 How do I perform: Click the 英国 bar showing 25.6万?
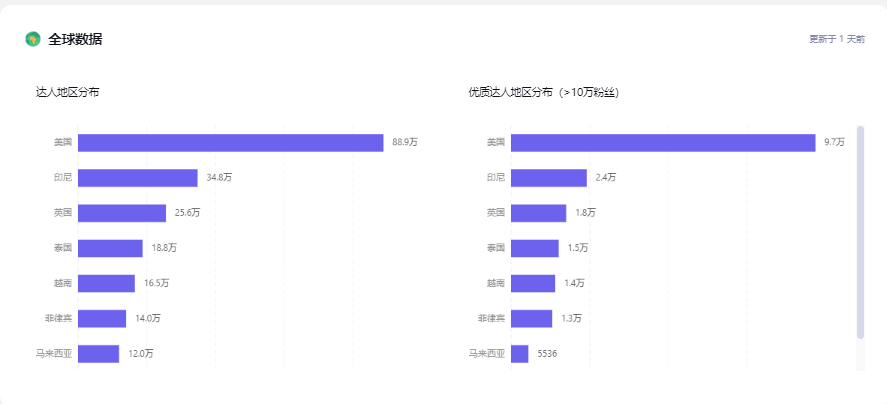click(122, 213)
